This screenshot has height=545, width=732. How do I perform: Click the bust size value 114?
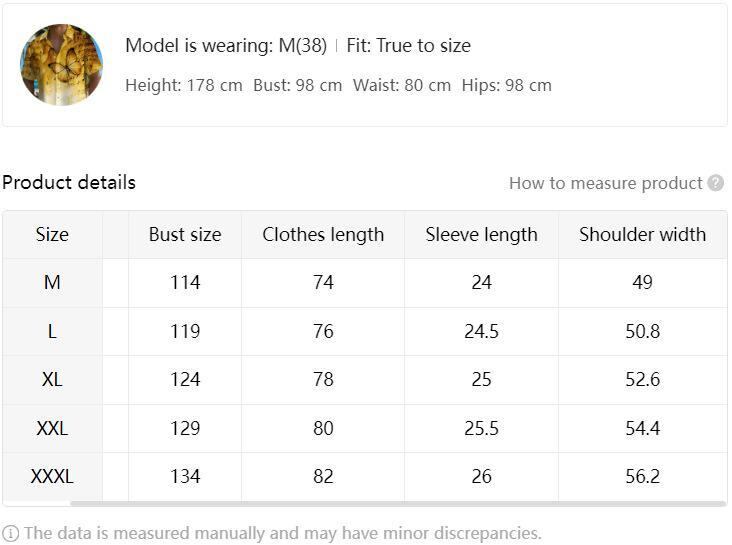(x=185, y=283)
